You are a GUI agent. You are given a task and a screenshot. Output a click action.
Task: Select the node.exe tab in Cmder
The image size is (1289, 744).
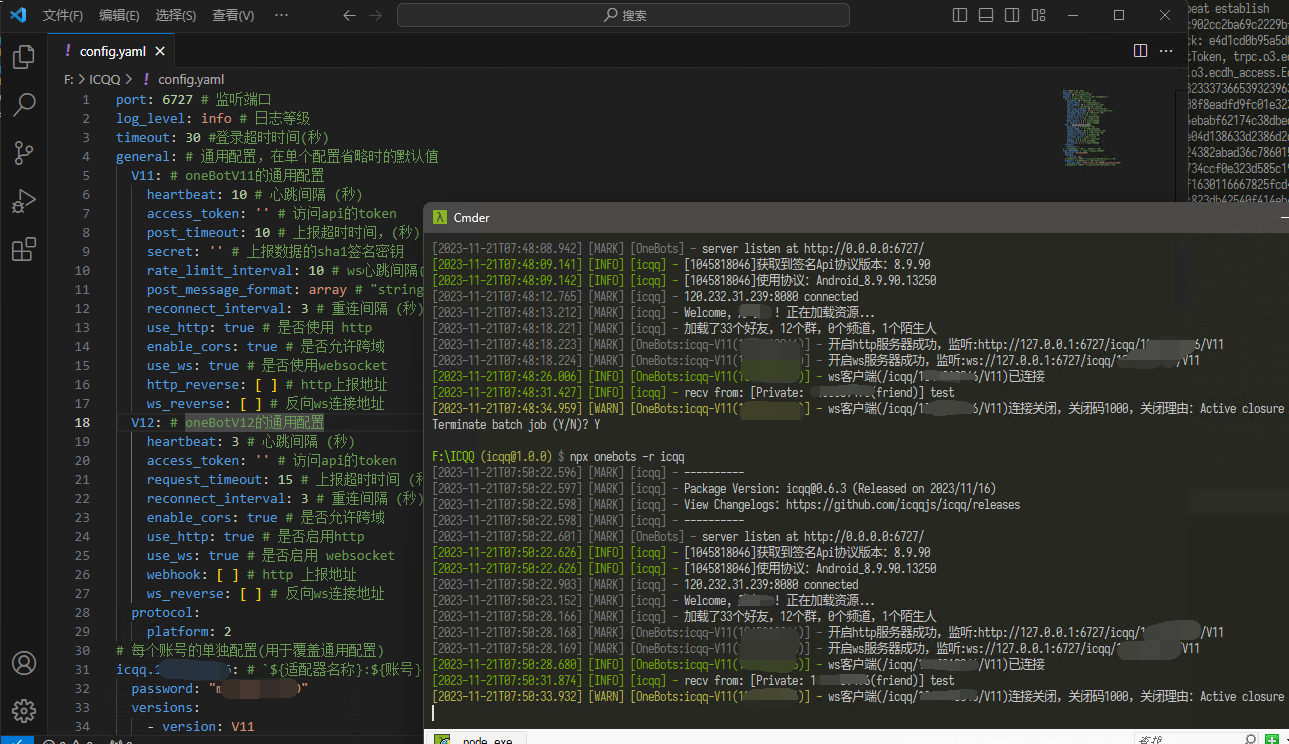(476, 737)
